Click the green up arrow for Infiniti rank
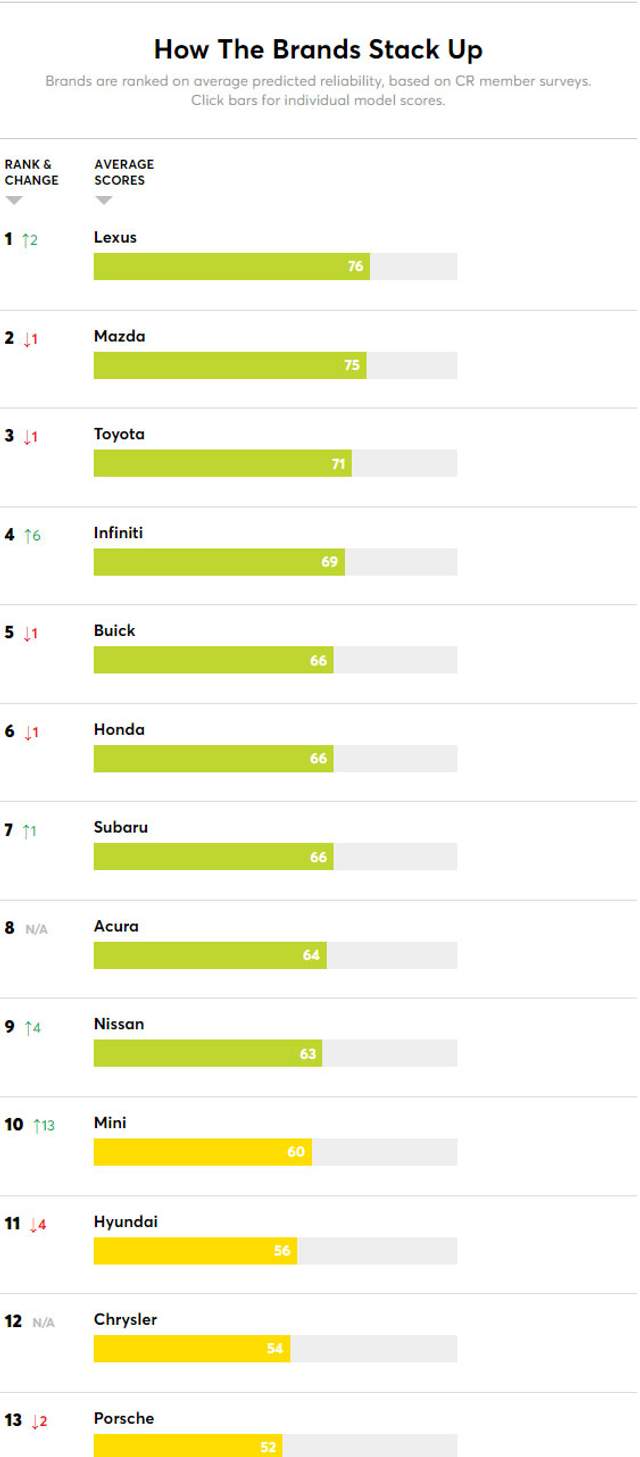 (27, 536)
